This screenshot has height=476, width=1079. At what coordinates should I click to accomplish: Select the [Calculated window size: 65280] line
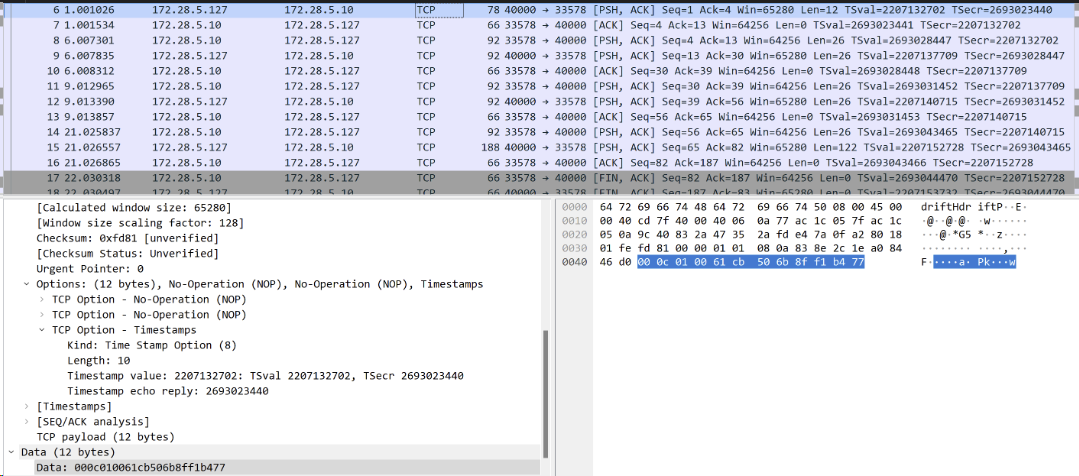(x=133, y=208)
